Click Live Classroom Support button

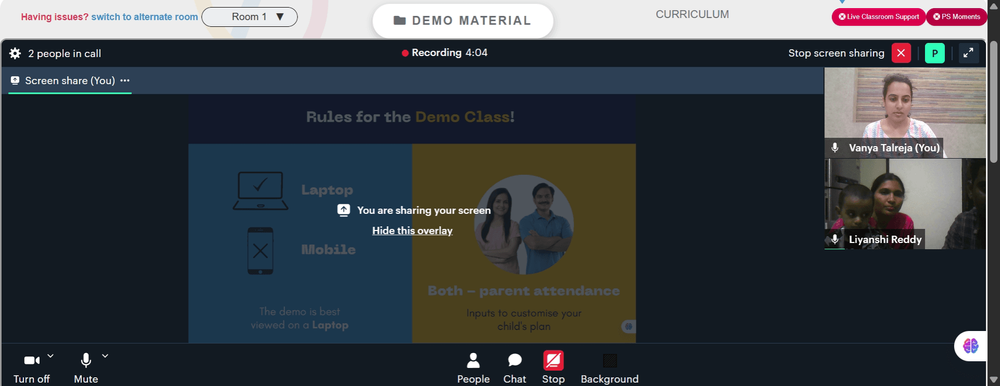click(878, 17)
